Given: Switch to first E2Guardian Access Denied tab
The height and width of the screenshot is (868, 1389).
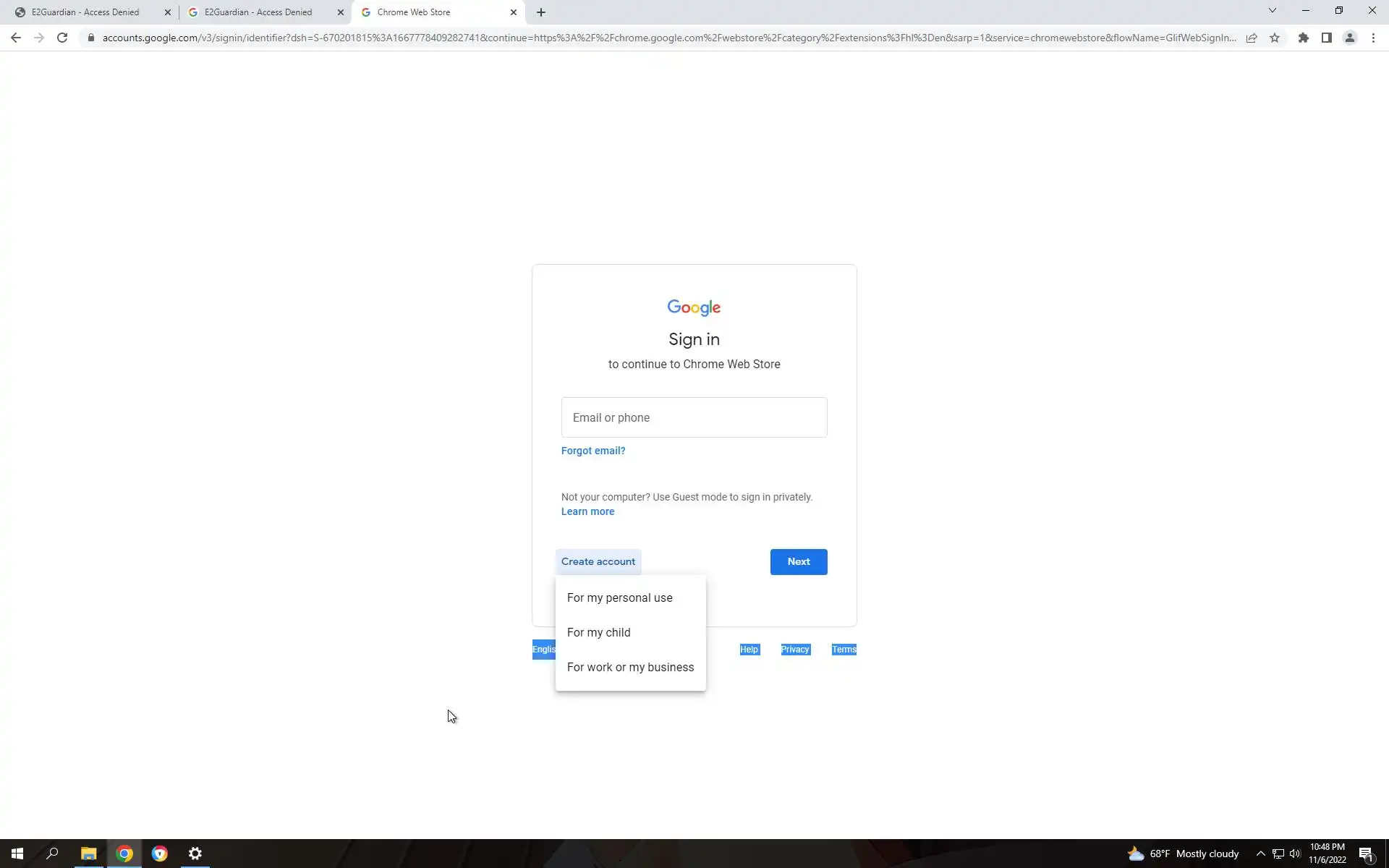Looking at the screenshot, I should click(85, 12).
